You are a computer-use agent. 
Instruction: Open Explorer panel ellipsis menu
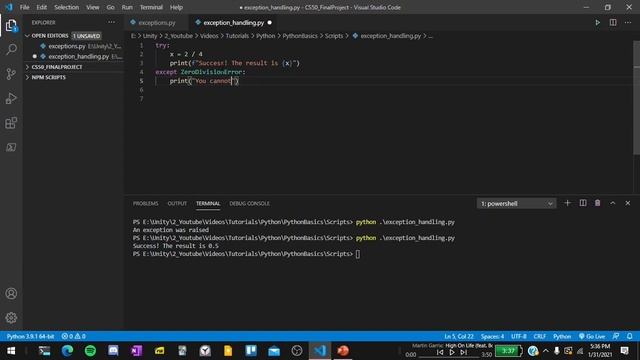coord(111,22)
